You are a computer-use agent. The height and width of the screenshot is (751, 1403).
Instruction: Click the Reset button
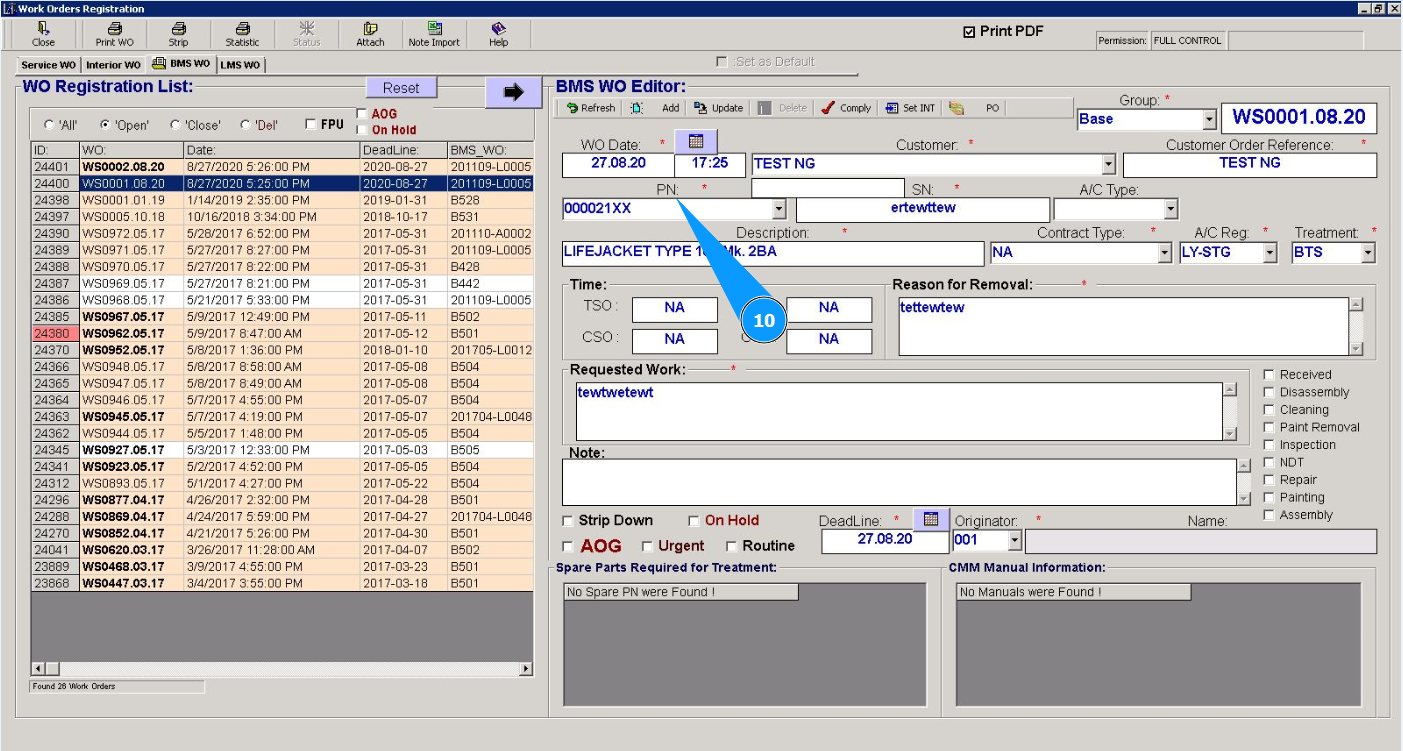(401, 88)
